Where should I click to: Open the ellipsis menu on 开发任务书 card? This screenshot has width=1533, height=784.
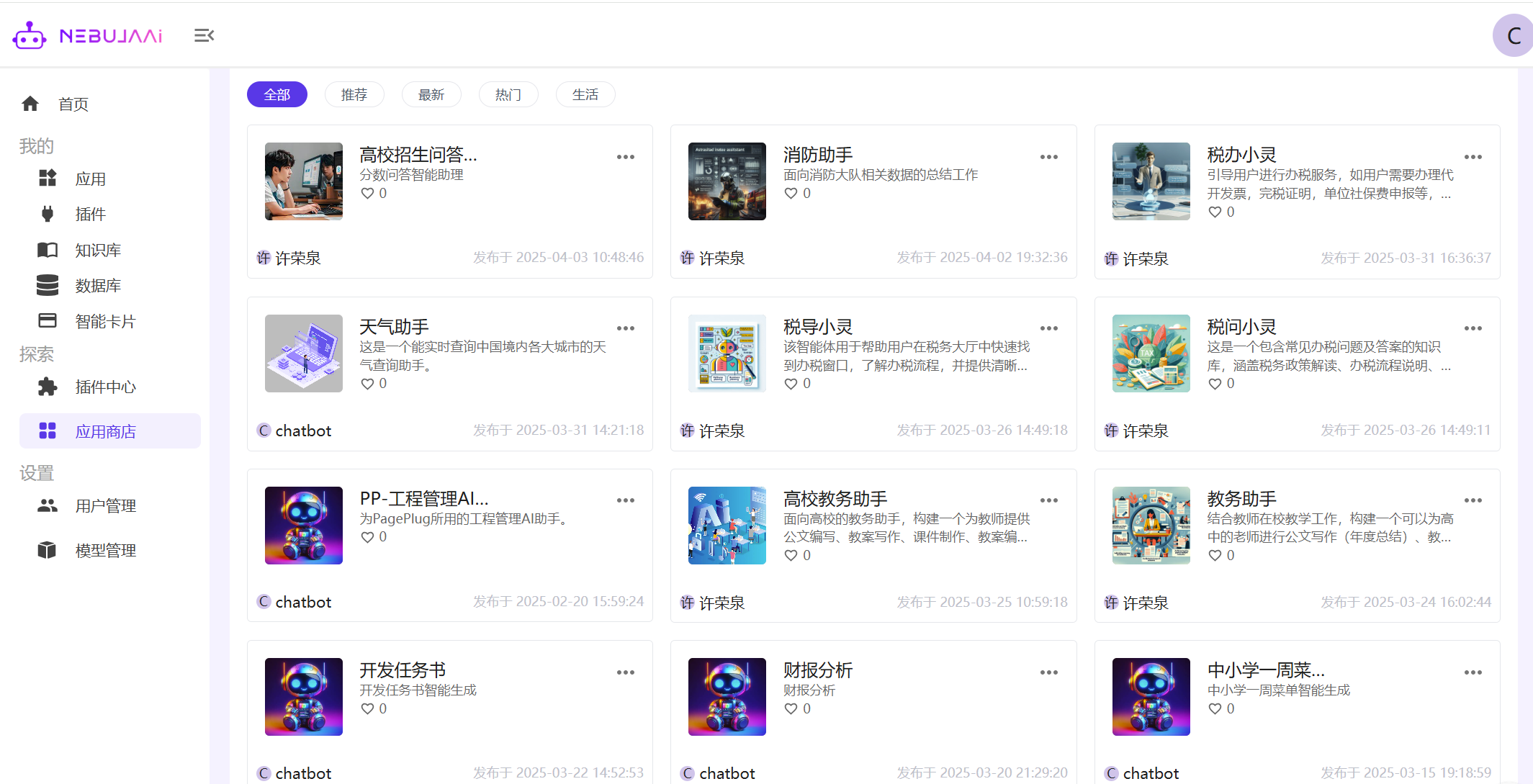coord(625,672)
